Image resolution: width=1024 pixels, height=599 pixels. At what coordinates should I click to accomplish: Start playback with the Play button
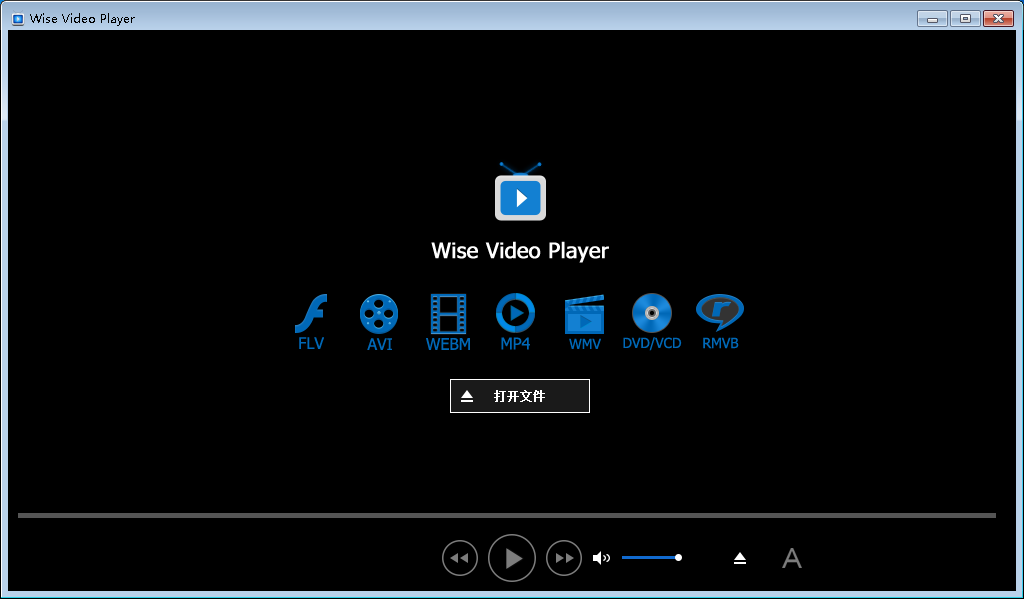coord(512,558)
